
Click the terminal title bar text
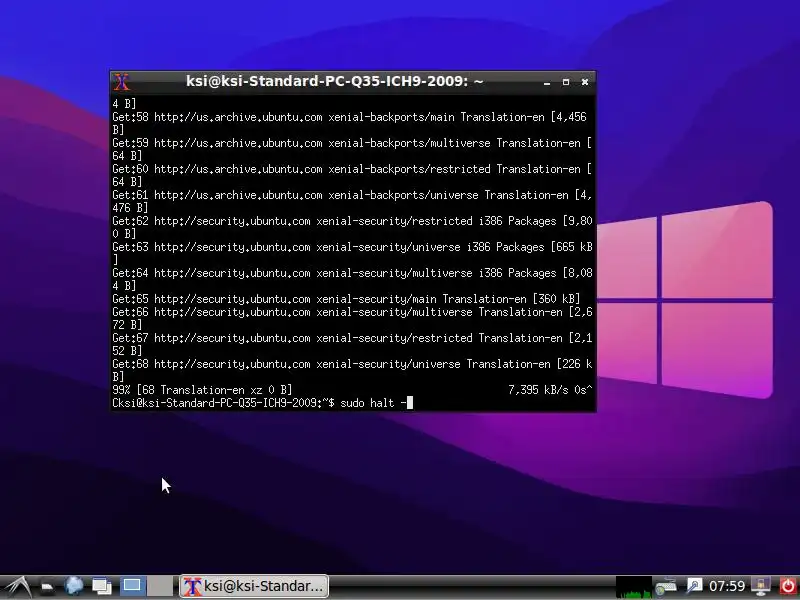335,81
